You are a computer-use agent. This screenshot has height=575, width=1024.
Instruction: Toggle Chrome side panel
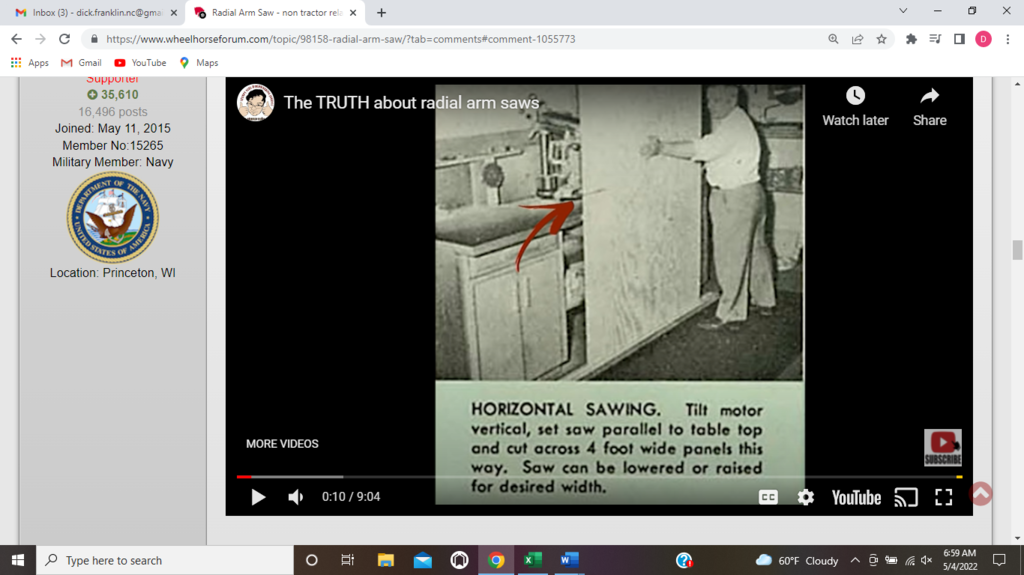[959, 39]
